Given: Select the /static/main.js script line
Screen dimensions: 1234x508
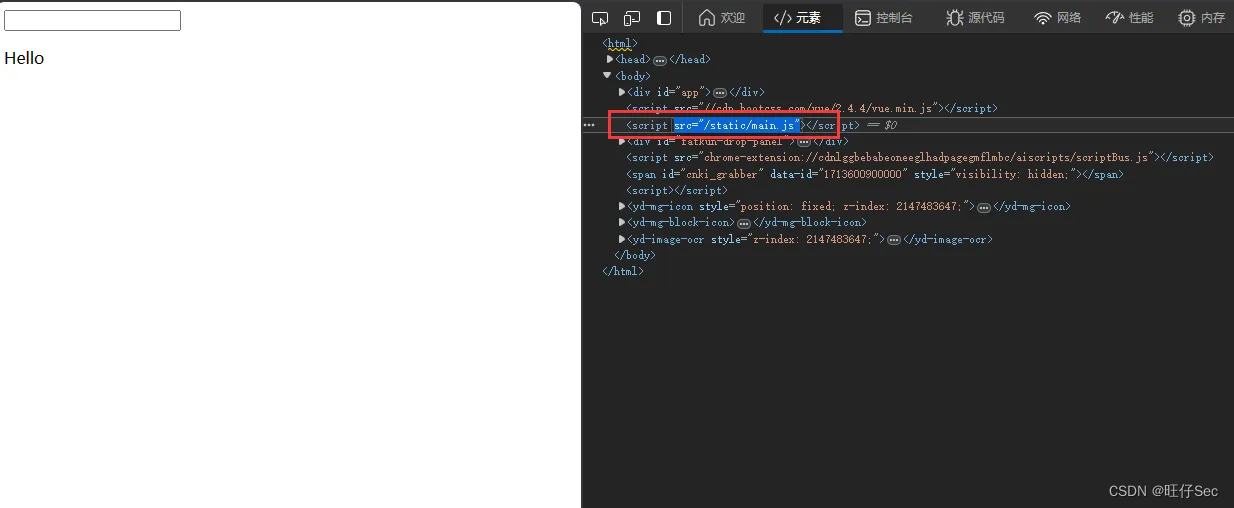Looking at the screenshot, I should (x=743, y=125).
